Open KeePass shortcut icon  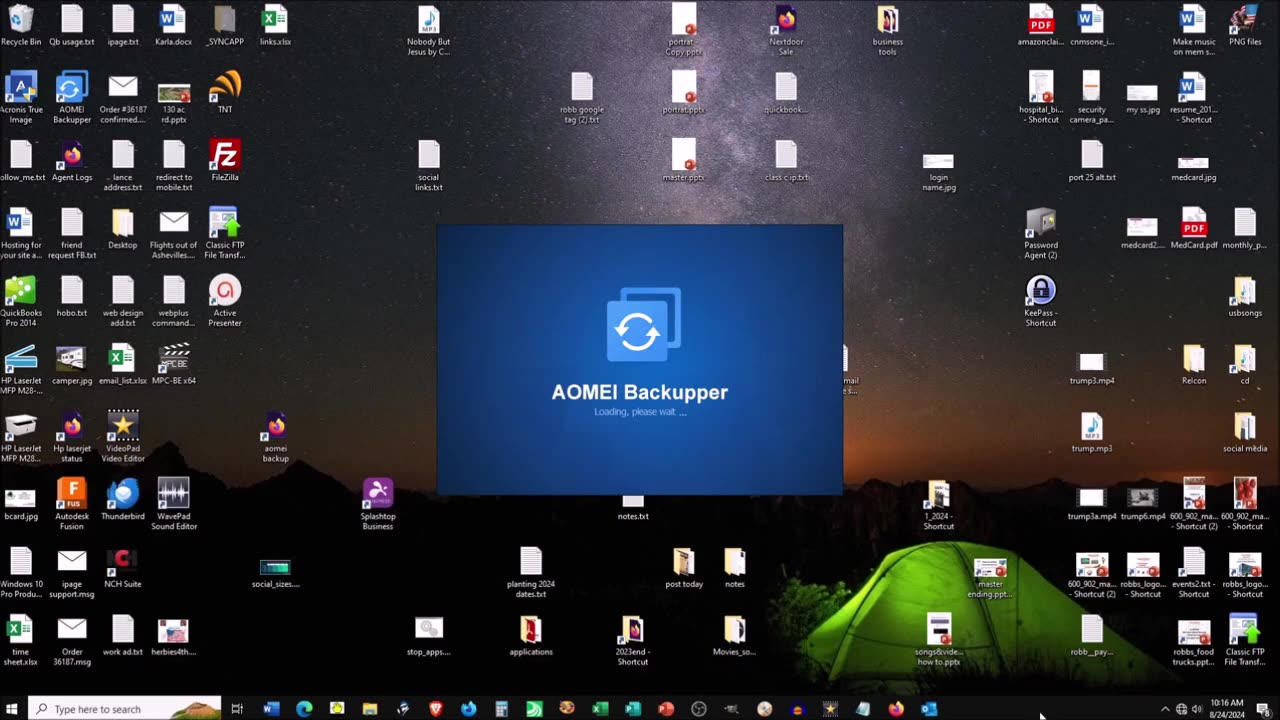pyautogui.click(x=1041, y=301)
